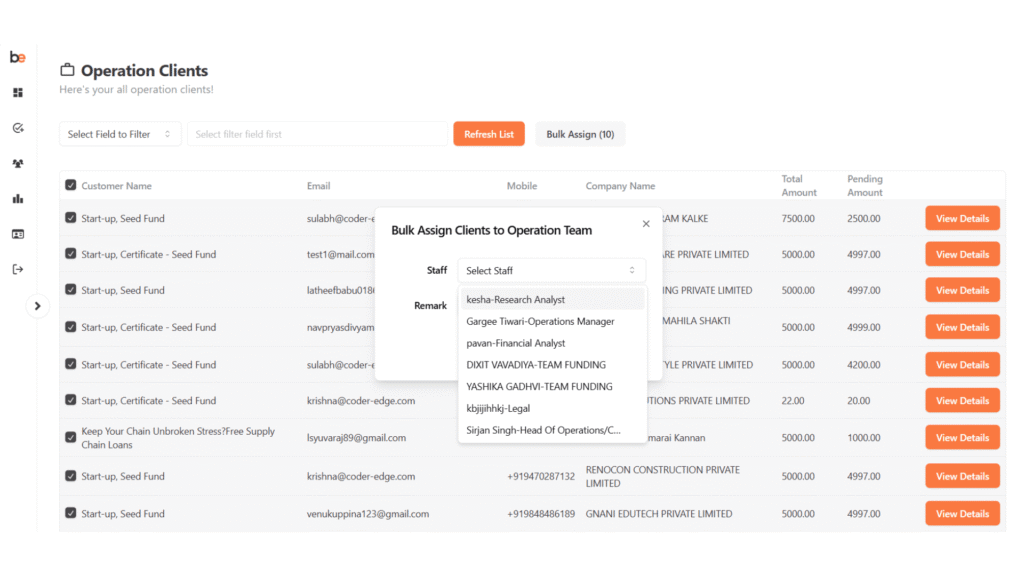Image resolution: width=1024 pixels, height=576 pixels.
Task: Click the filter value input field
Action: click(x=317, y=134)
